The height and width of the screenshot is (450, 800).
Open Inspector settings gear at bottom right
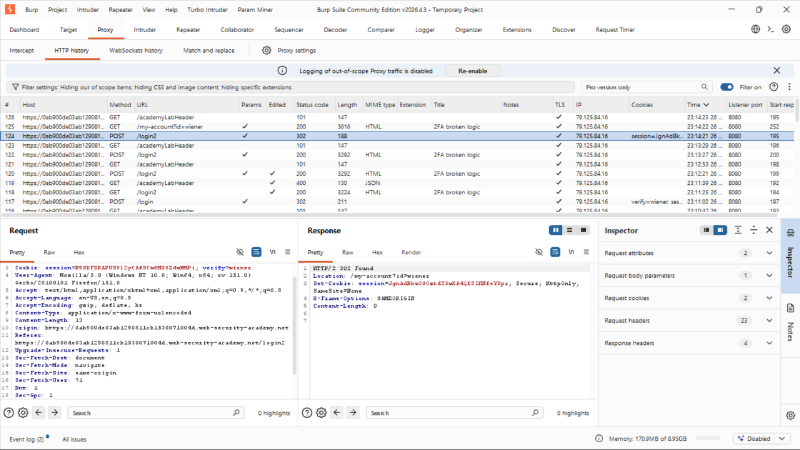(790, 415)
